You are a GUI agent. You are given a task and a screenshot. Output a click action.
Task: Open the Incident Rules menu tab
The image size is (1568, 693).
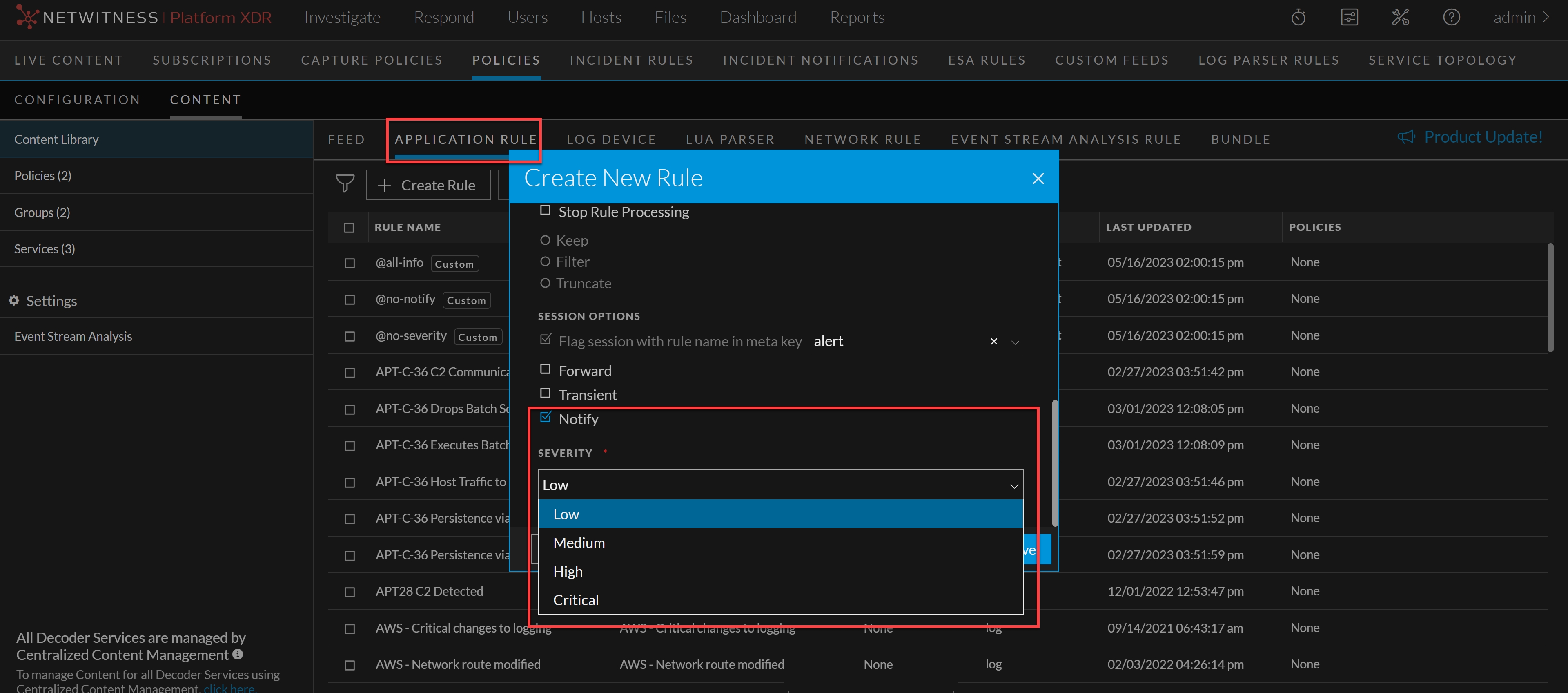pos(631,60)
